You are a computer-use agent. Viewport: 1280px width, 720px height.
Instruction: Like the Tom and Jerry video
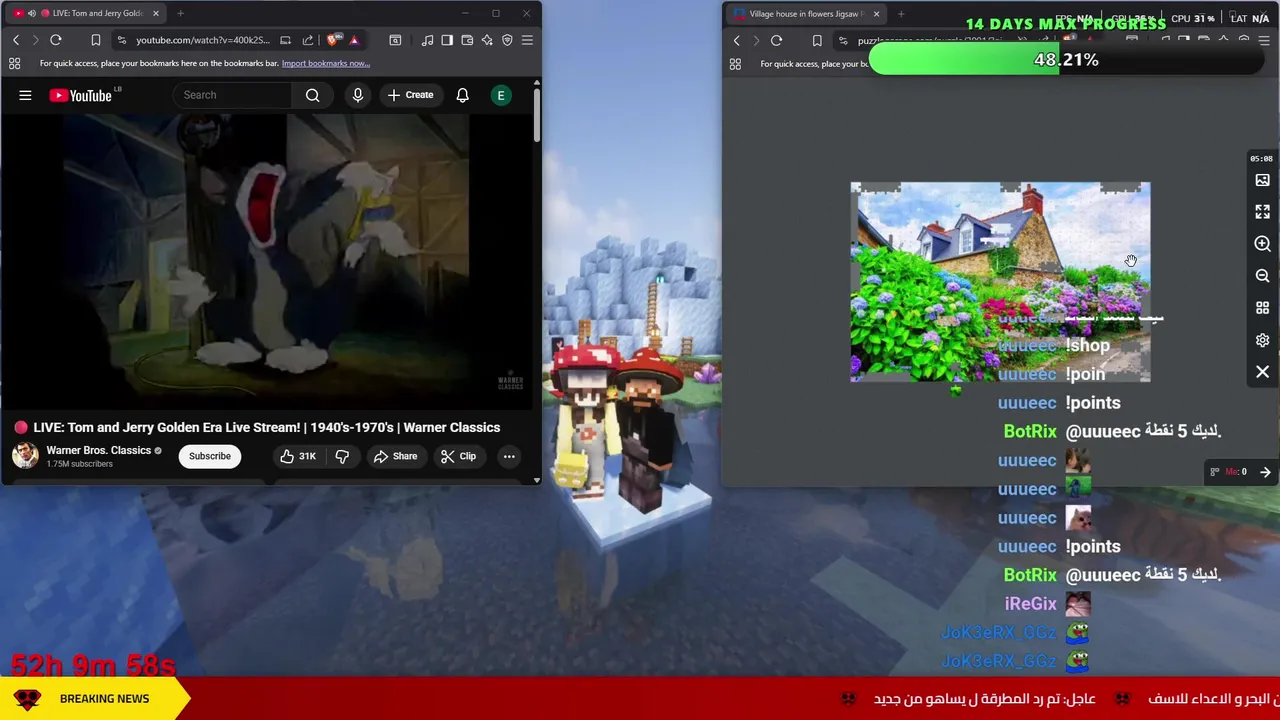coord(298,456)
